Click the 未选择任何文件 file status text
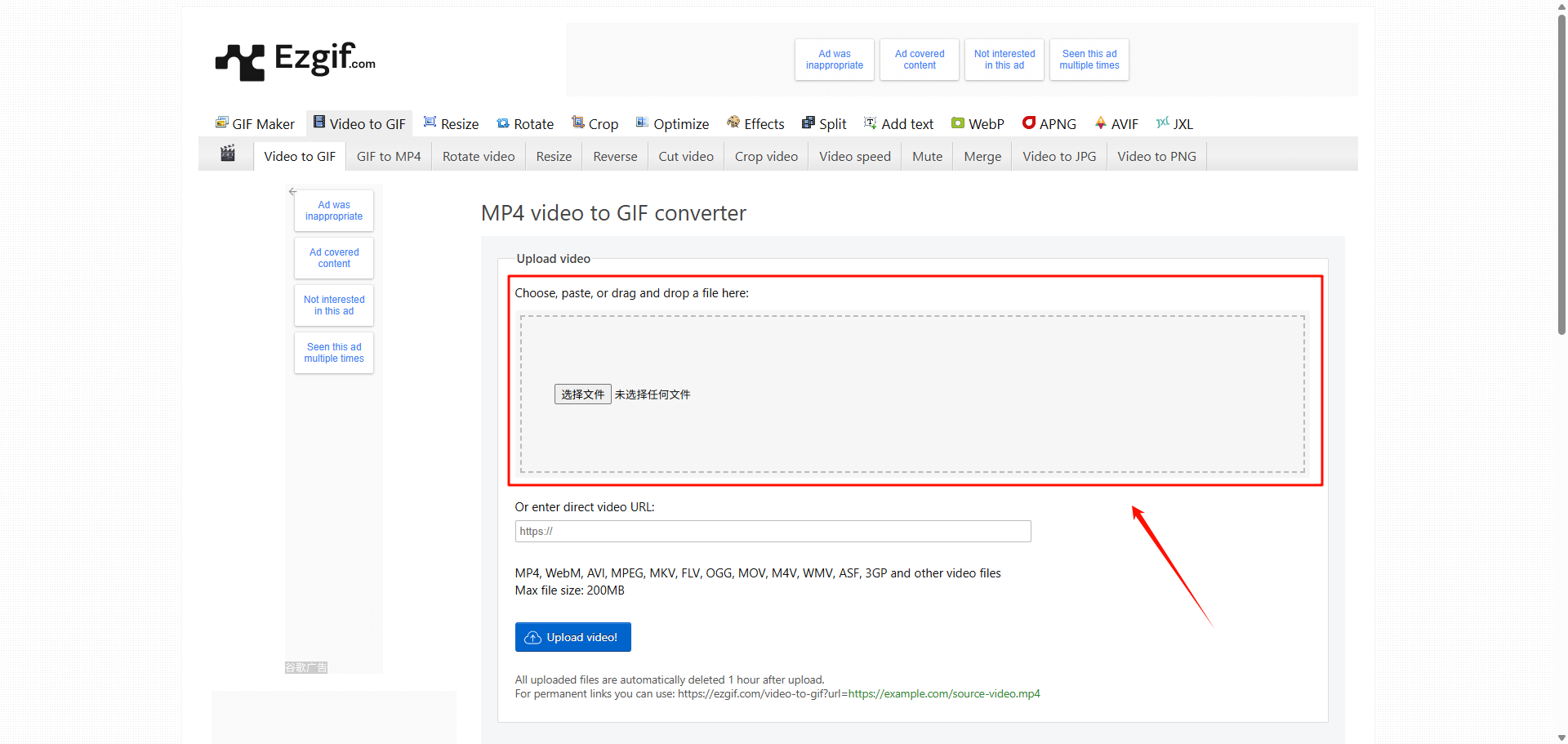 (653, 394)
